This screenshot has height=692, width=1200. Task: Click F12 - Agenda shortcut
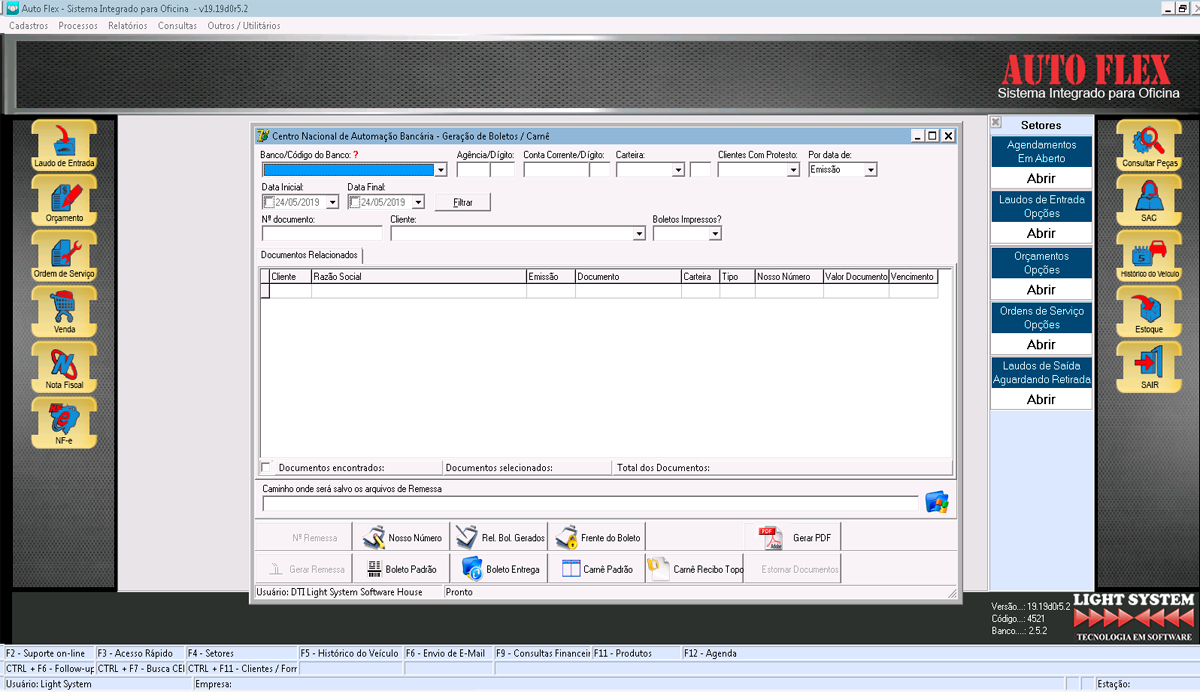pos(711,653)
